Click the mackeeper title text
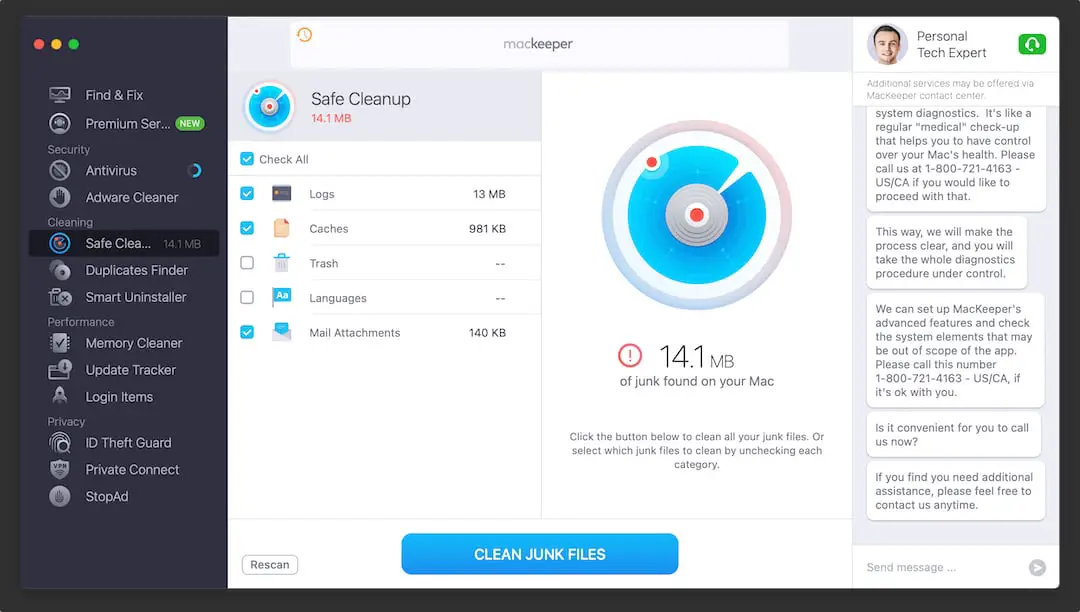 (538, 44)
